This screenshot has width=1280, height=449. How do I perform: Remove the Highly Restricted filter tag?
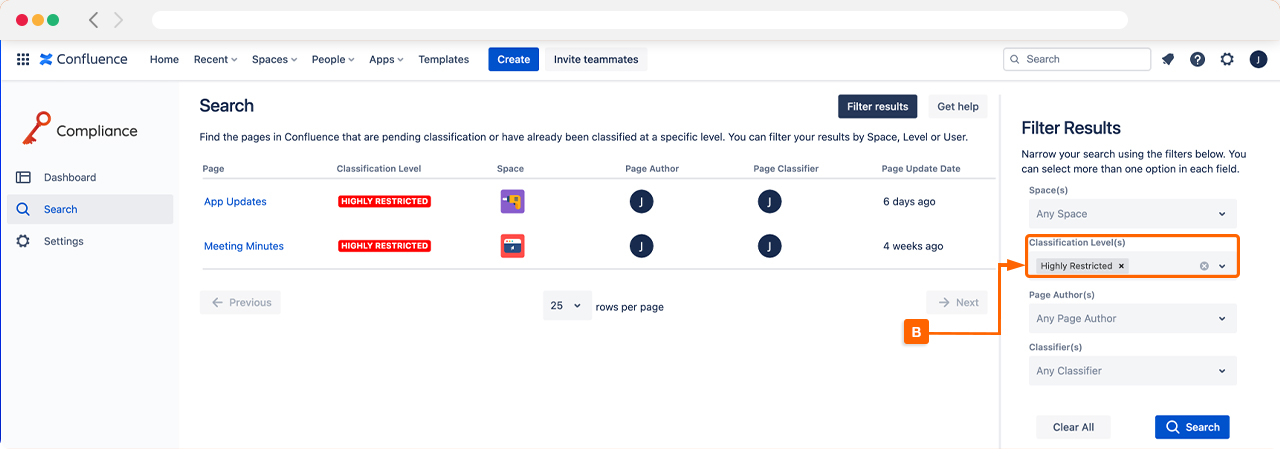[x=1121, y=266]
